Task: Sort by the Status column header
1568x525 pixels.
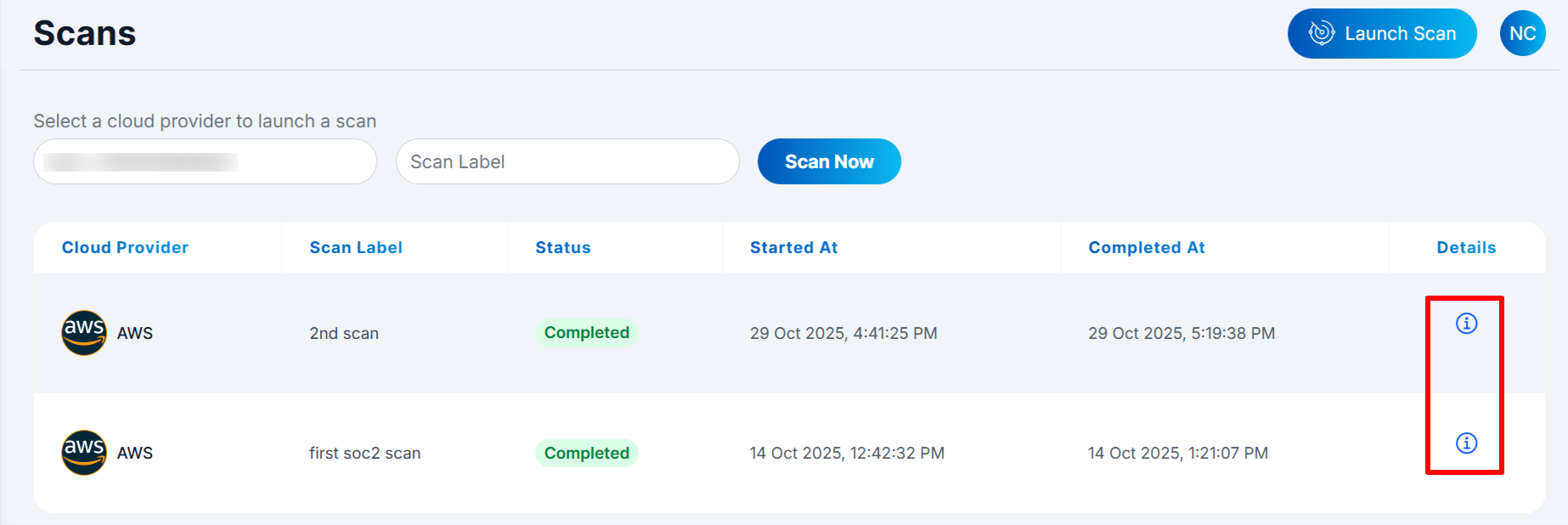Action: (x=562, y=248)
